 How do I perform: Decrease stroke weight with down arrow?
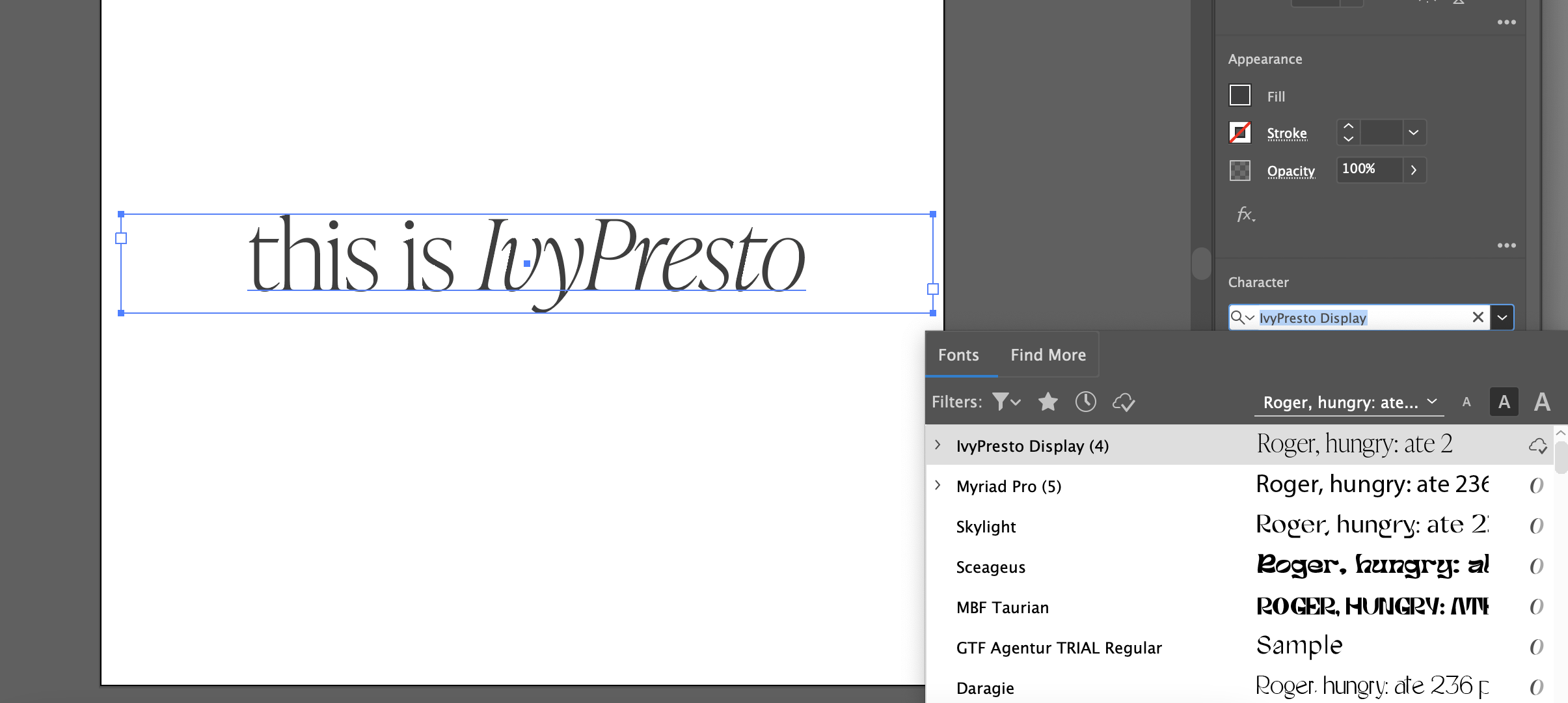coord(1348,139)
